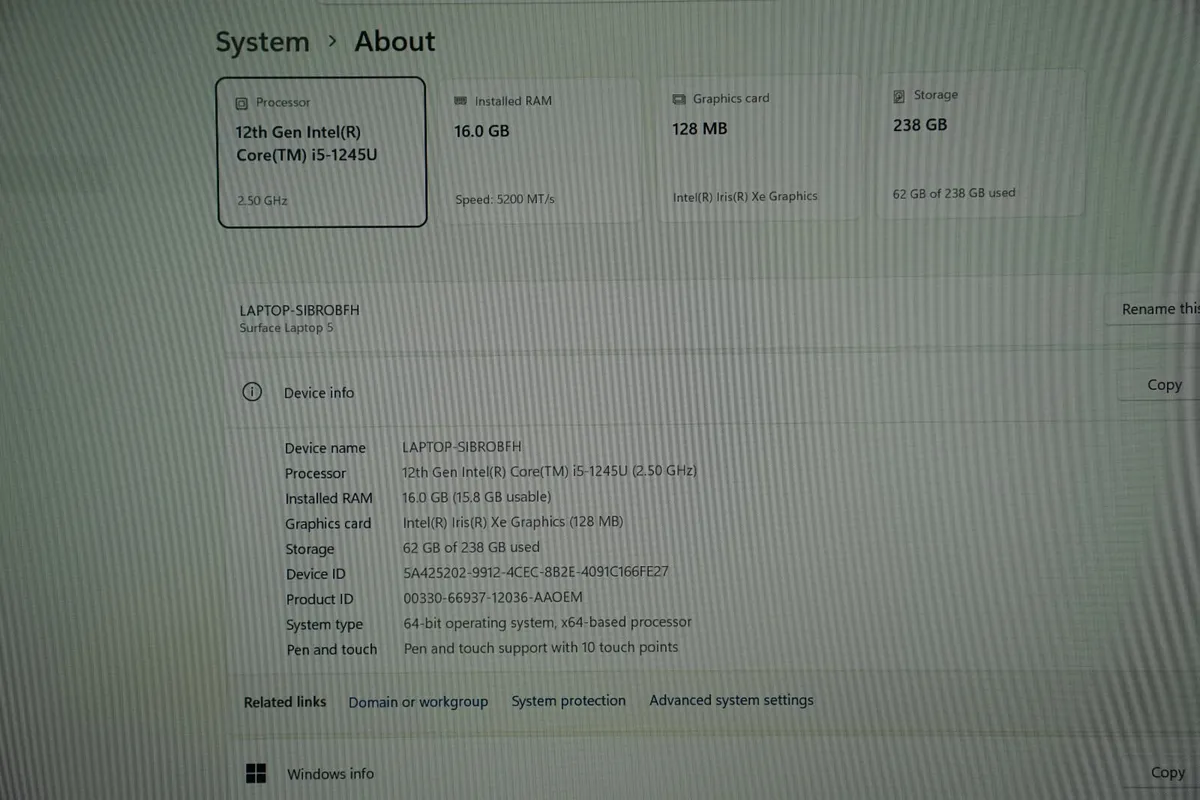
Task: Select the Storage 238 GB card
Action: pos(982,144)
